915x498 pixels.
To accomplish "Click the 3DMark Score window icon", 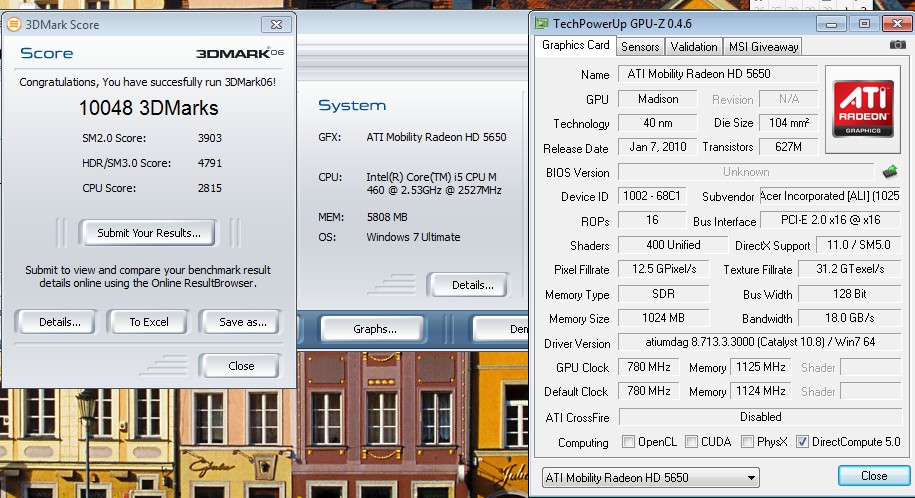I will click(13, 24).
